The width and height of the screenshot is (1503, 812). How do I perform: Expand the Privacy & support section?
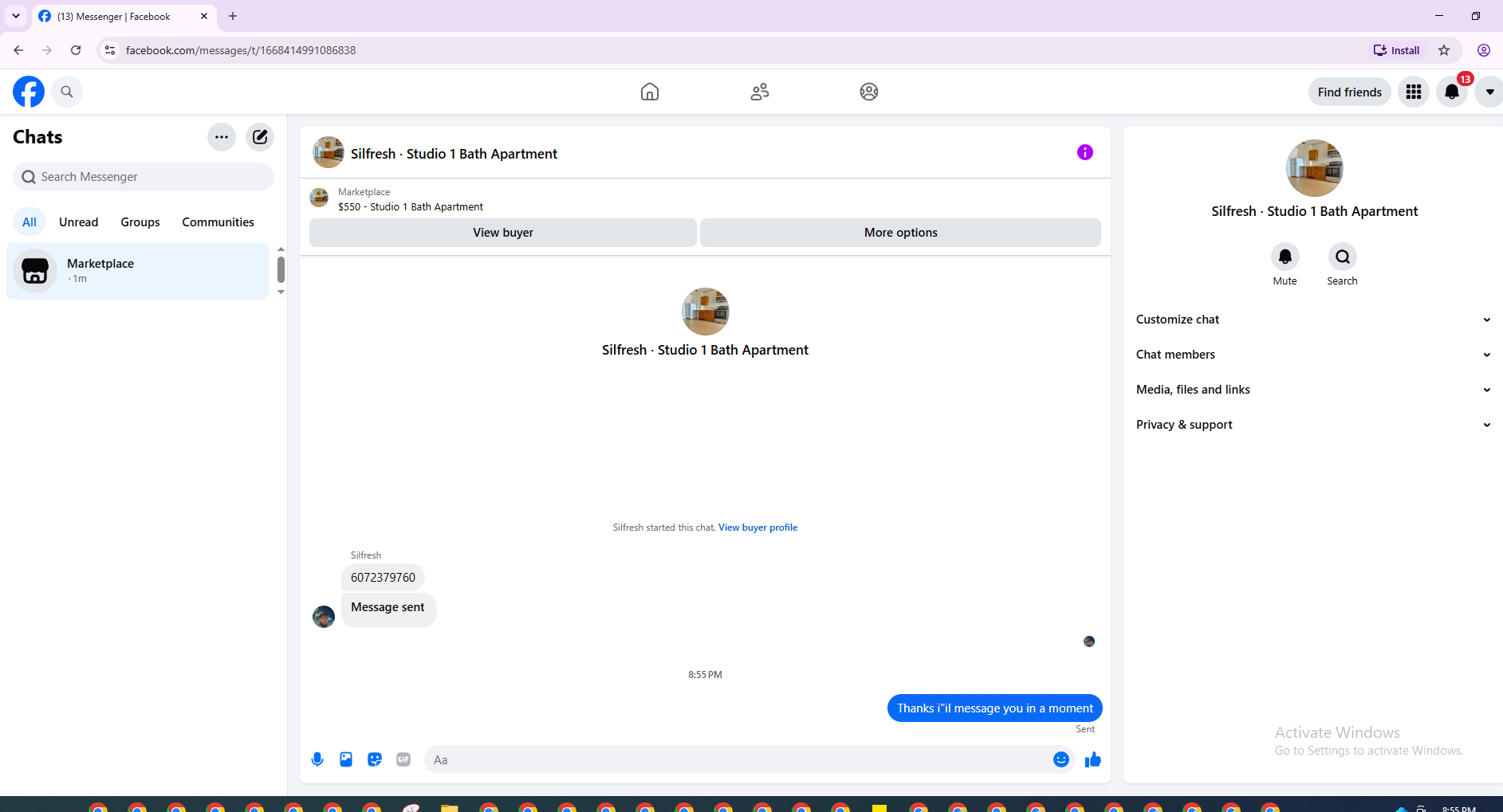pos(1313,425)
